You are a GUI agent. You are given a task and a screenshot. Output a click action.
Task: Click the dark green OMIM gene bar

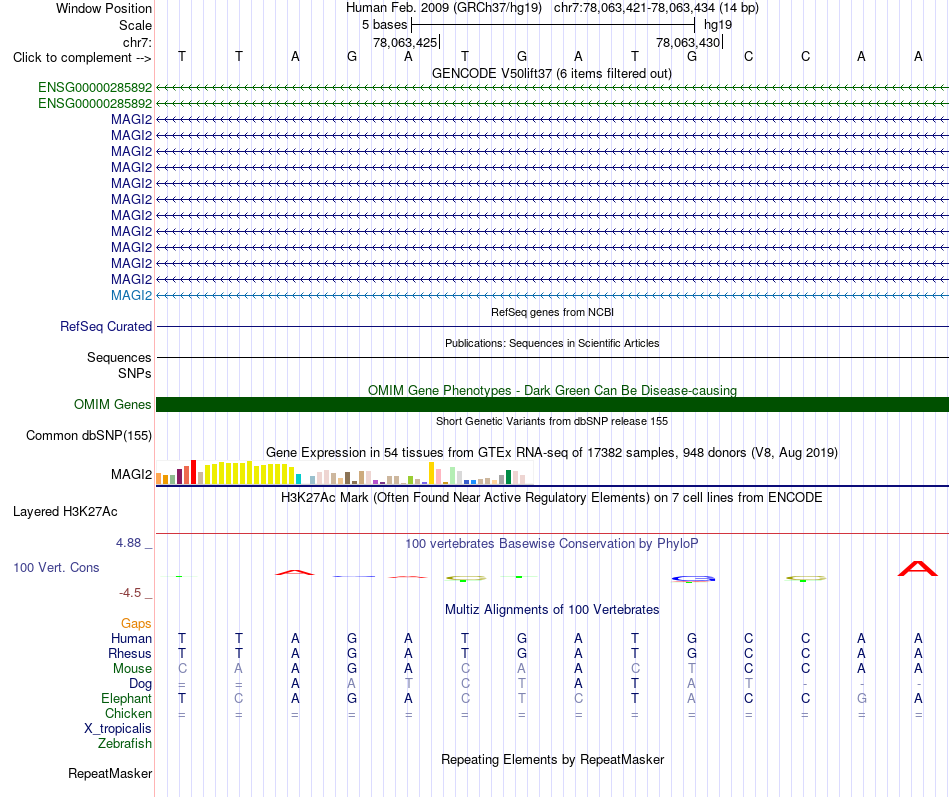pos(552,404)
